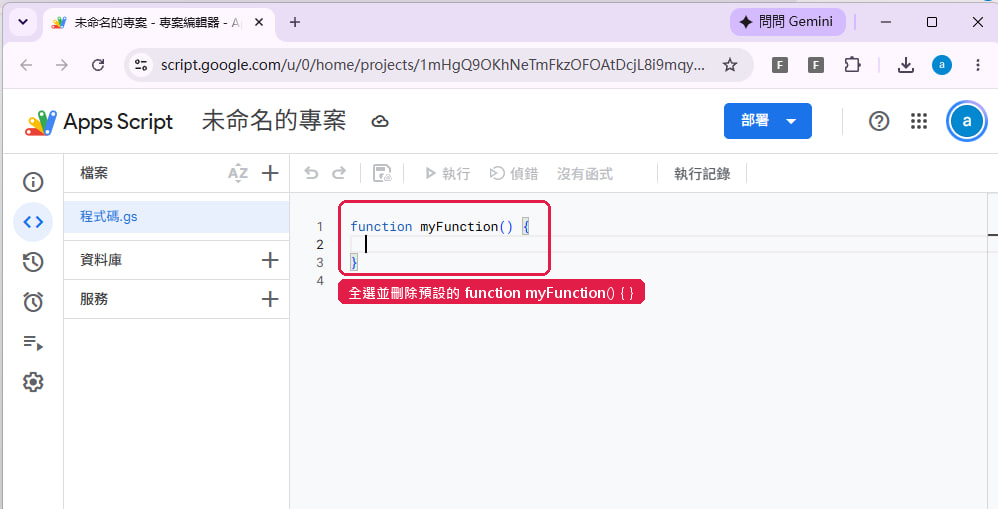Open the project Overview info icon
The image size is (998, 509).
33,182
